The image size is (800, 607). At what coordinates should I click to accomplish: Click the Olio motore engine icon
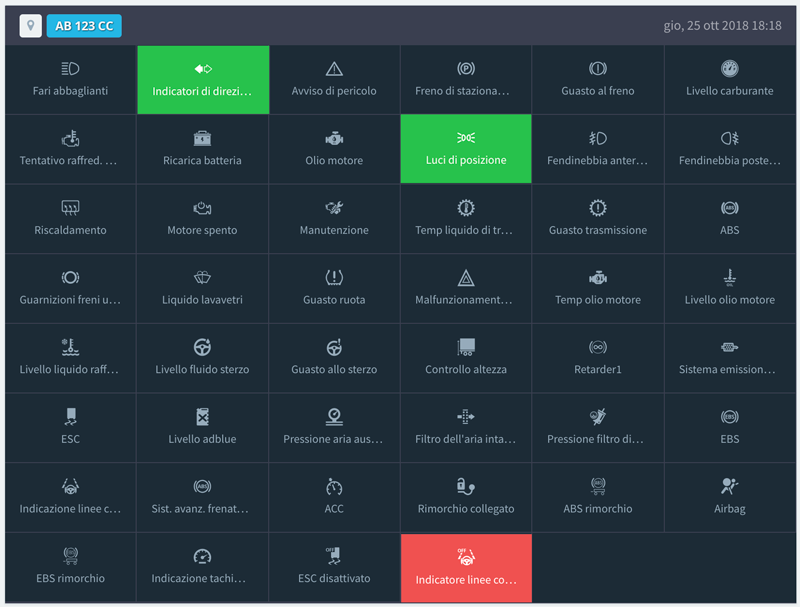coord(334,138)
